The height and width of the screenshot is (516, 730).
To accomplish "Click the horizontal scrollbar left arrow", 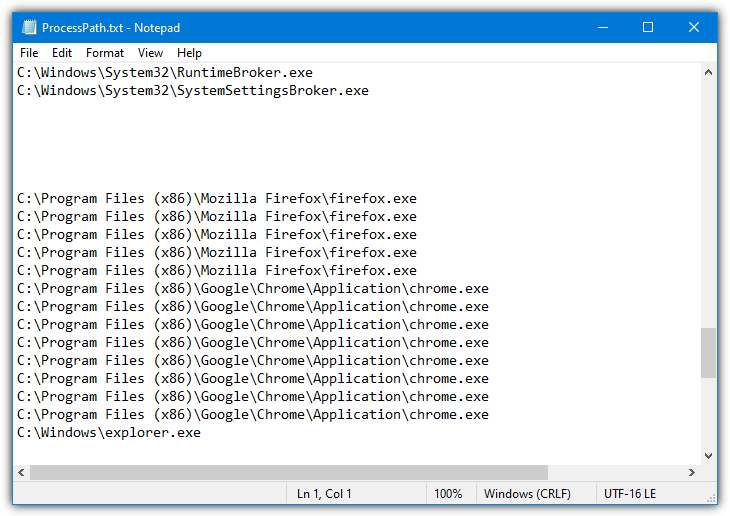I will 21,473.
